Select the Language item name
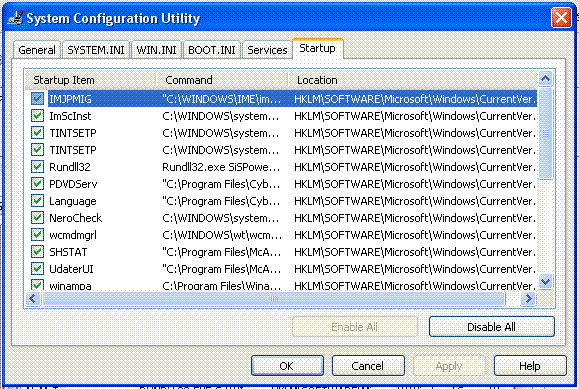The width and height of the screenshot is (579, 389). pos(73,201)
